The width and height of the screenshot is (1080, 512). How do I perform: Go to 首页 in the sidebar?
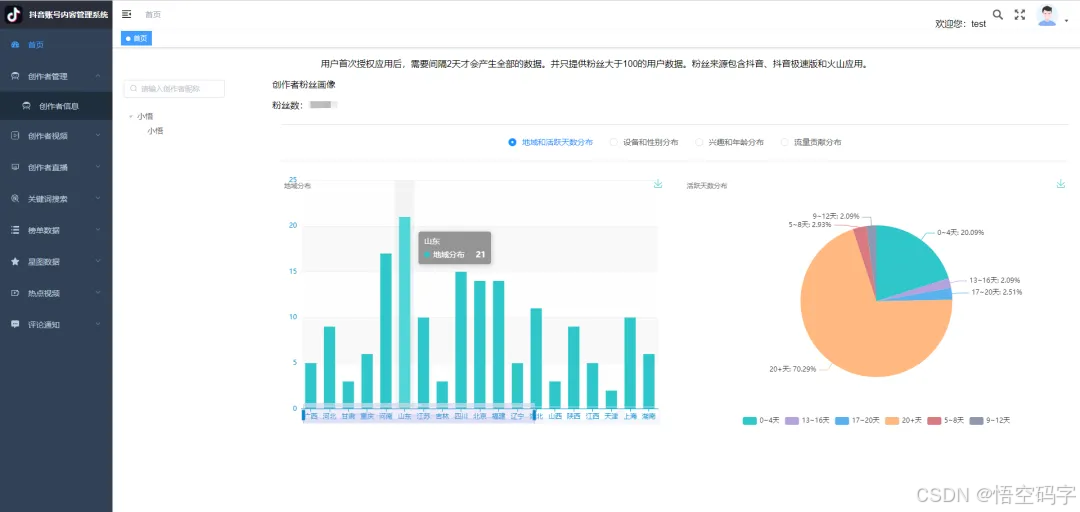[x=56, y=45]
